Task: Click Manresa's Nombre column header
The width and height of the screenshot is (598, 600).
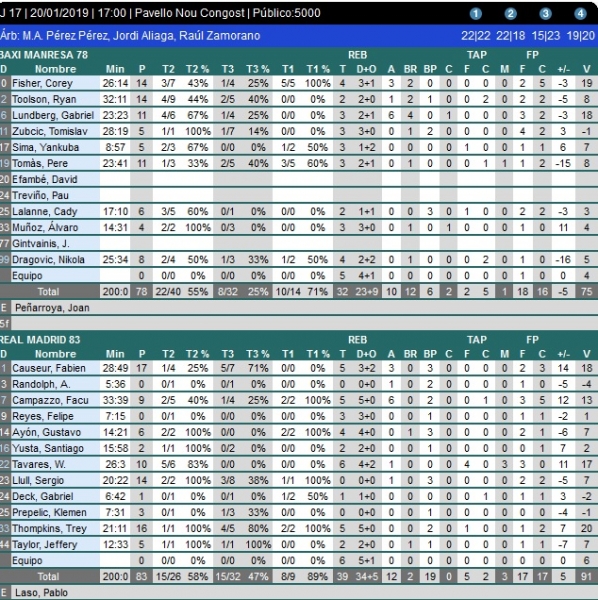Action: click(x=55, y=69)
